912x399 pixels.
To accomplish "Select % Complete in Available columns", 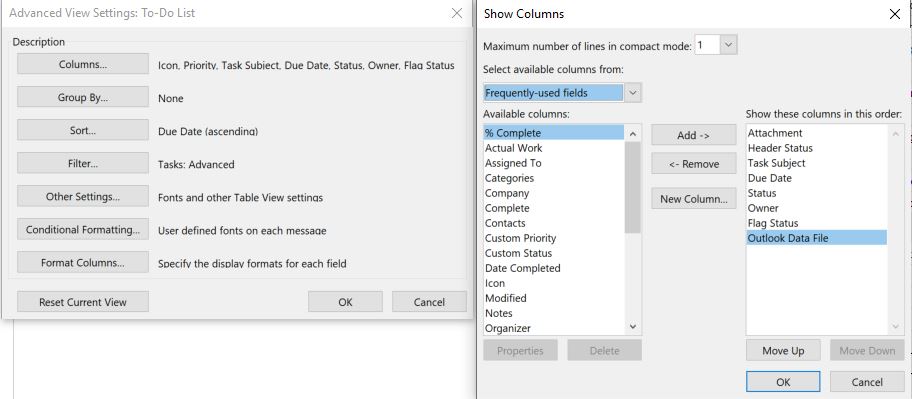I will [554, 133].
